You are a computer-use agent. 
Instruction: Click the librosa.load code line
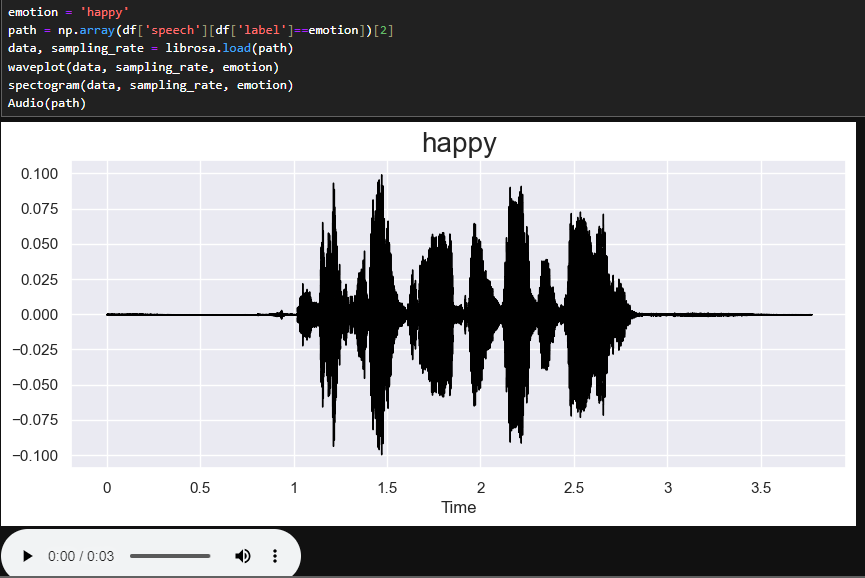pyautogui.click(x=150, y=48)
